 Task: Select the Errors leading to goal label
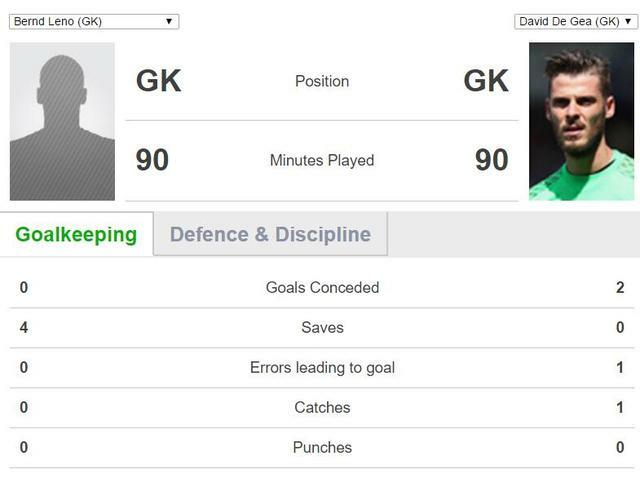point(322,367)
